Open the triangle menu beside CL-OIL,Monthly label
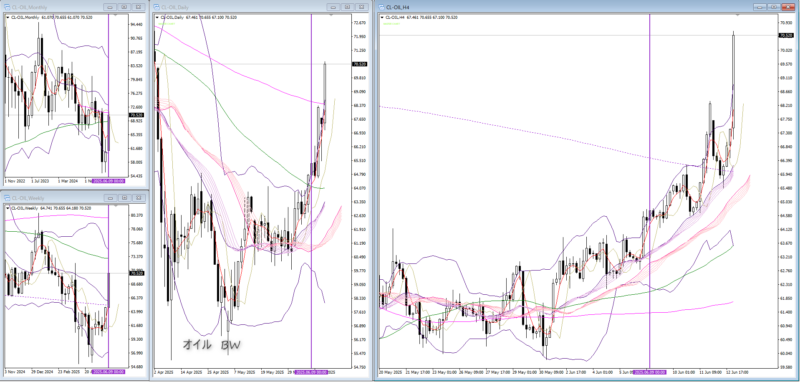This screenshot has height=382, width=800. [x=8, y=17]
